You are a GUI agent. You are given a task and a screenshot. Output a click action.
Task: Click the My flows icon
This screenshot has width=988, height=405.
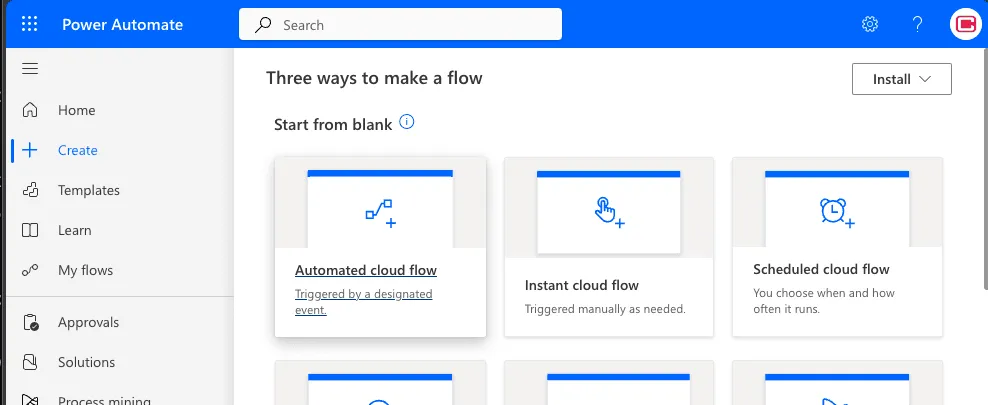(30, 270)
